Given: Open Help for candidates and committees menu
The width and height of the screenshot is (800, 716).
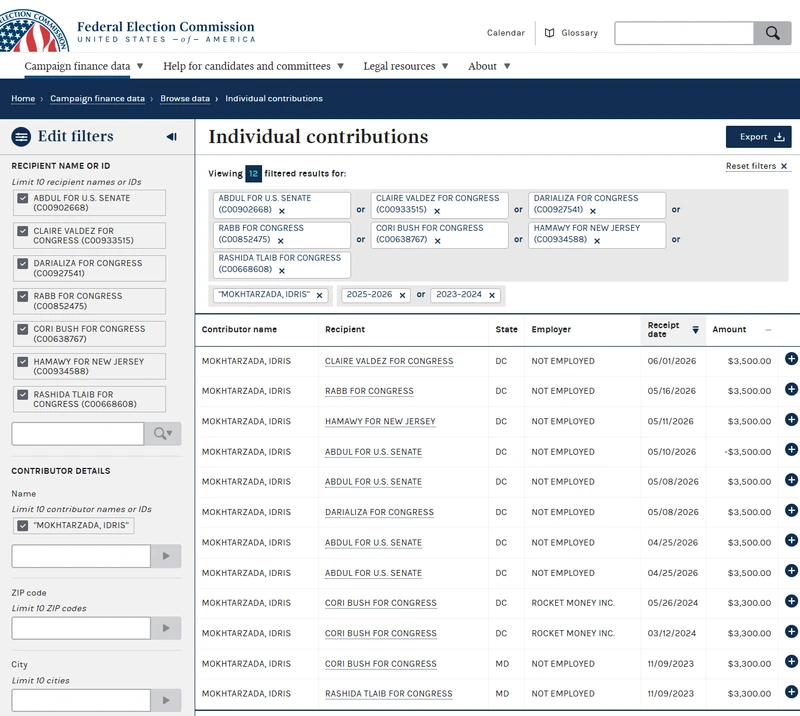Looking at the screenshot, I should coord(254,66).
